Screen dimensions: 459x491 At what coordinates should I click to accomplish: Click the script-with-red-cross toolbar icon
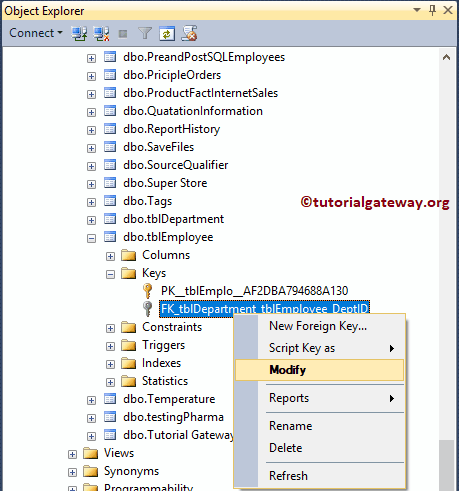pyautogui.click(x=189, y=33)
